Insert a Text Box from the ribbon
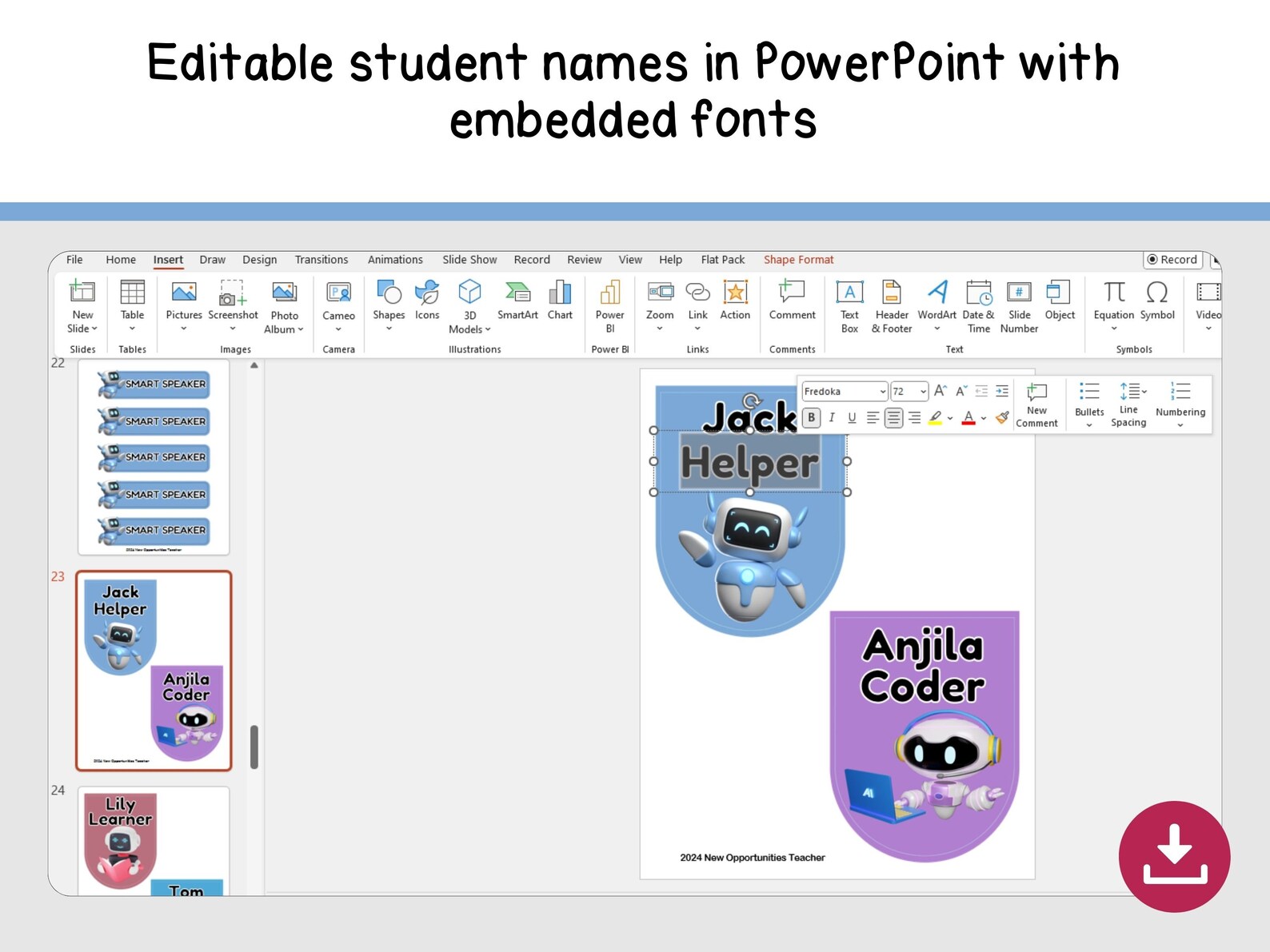Image resolution: width=1270 pixels, height=952 pixels. point(849,306)
